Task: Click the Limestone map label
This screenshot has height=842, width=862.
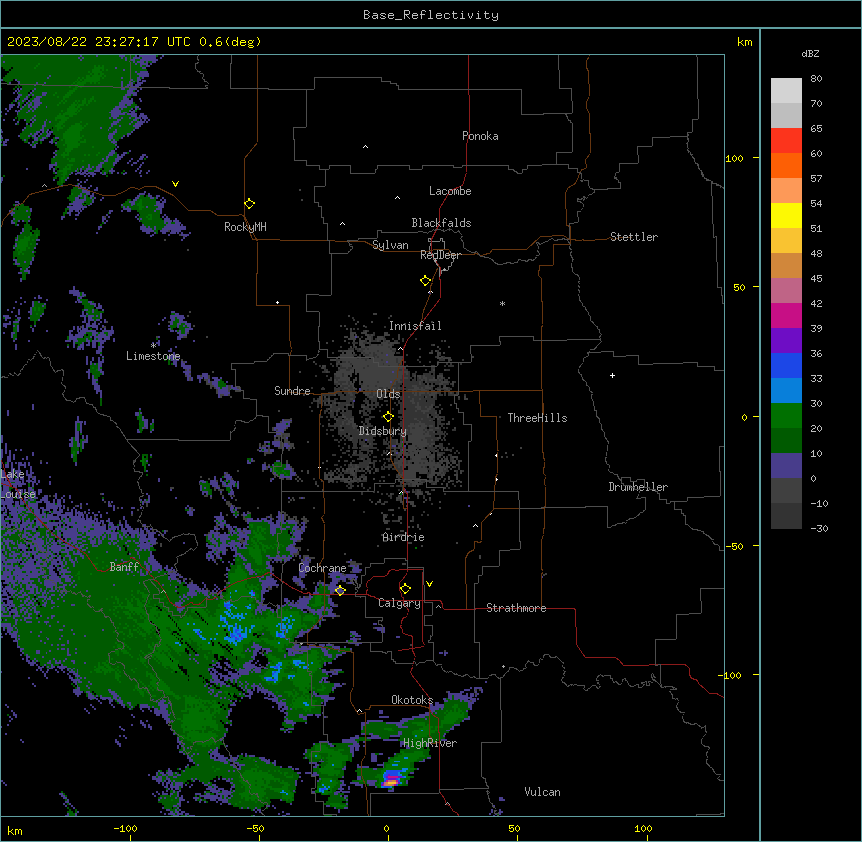Action: (x=153, y=356)
